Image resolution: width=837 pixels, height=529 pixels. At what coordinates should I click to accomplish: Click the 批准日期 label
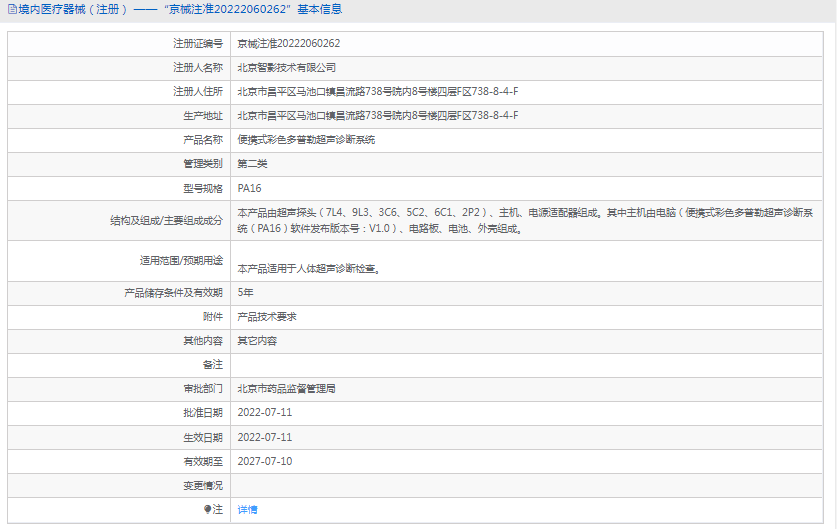point(203,413)
